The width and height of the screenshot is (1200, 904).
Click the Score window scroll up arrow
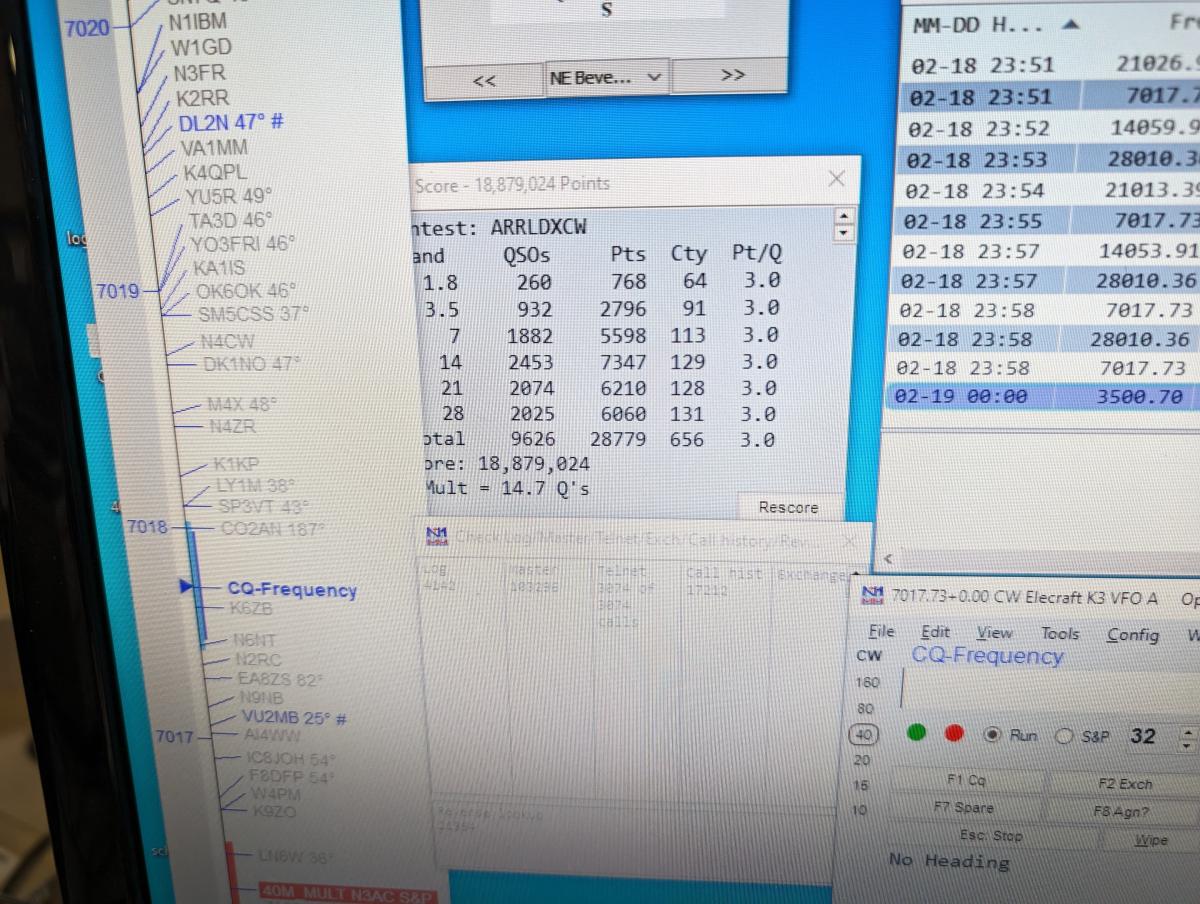pyautogui.click(x=845, y=217)
